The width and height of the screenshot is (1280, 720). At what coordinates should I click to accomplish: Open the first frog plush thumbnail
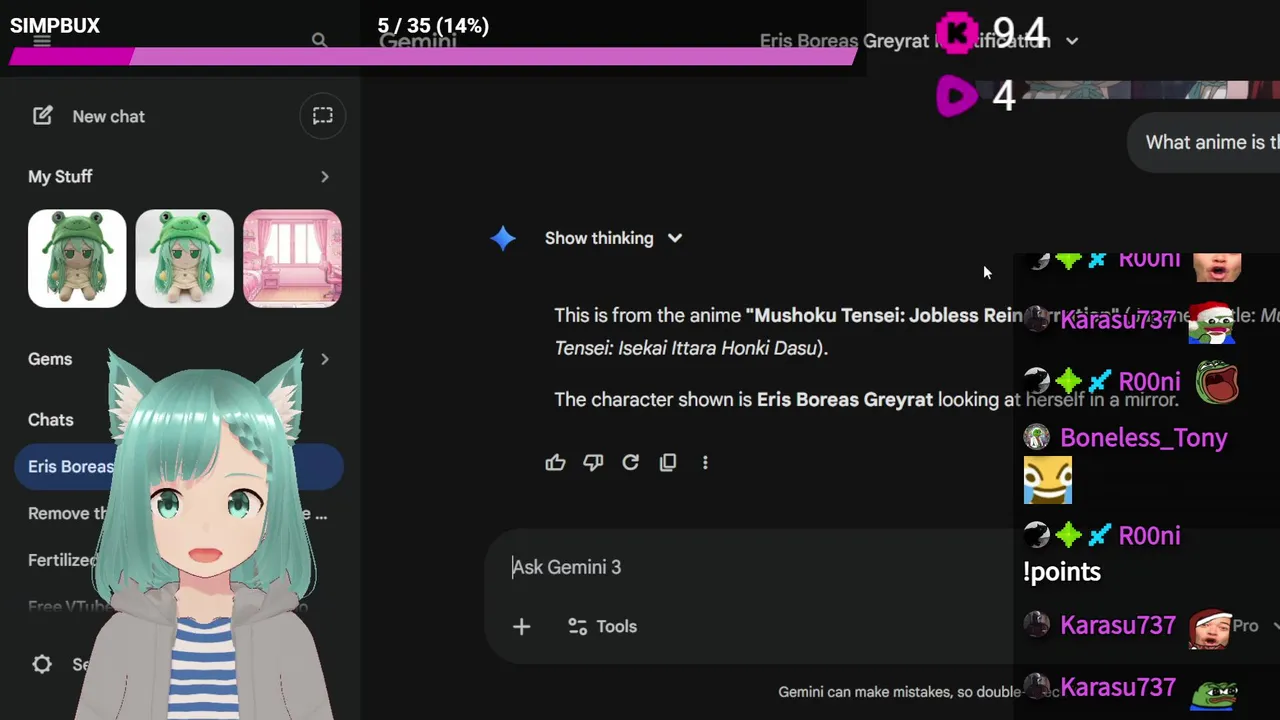pos(77,258)
